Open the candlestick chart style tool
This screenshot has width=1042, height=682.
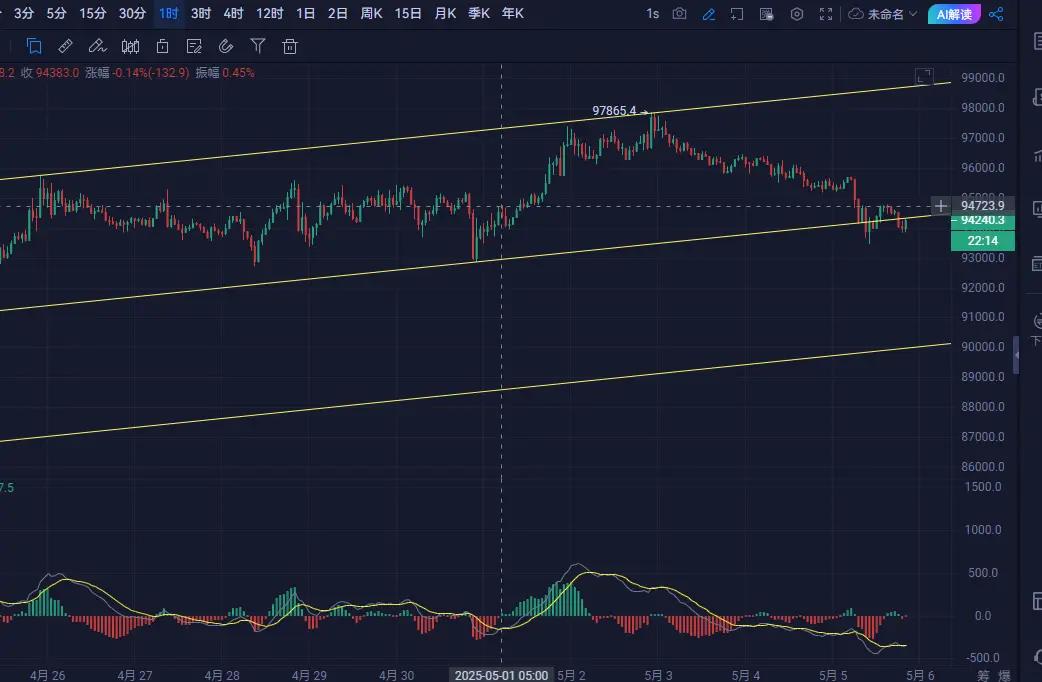[x=130, y=46]
